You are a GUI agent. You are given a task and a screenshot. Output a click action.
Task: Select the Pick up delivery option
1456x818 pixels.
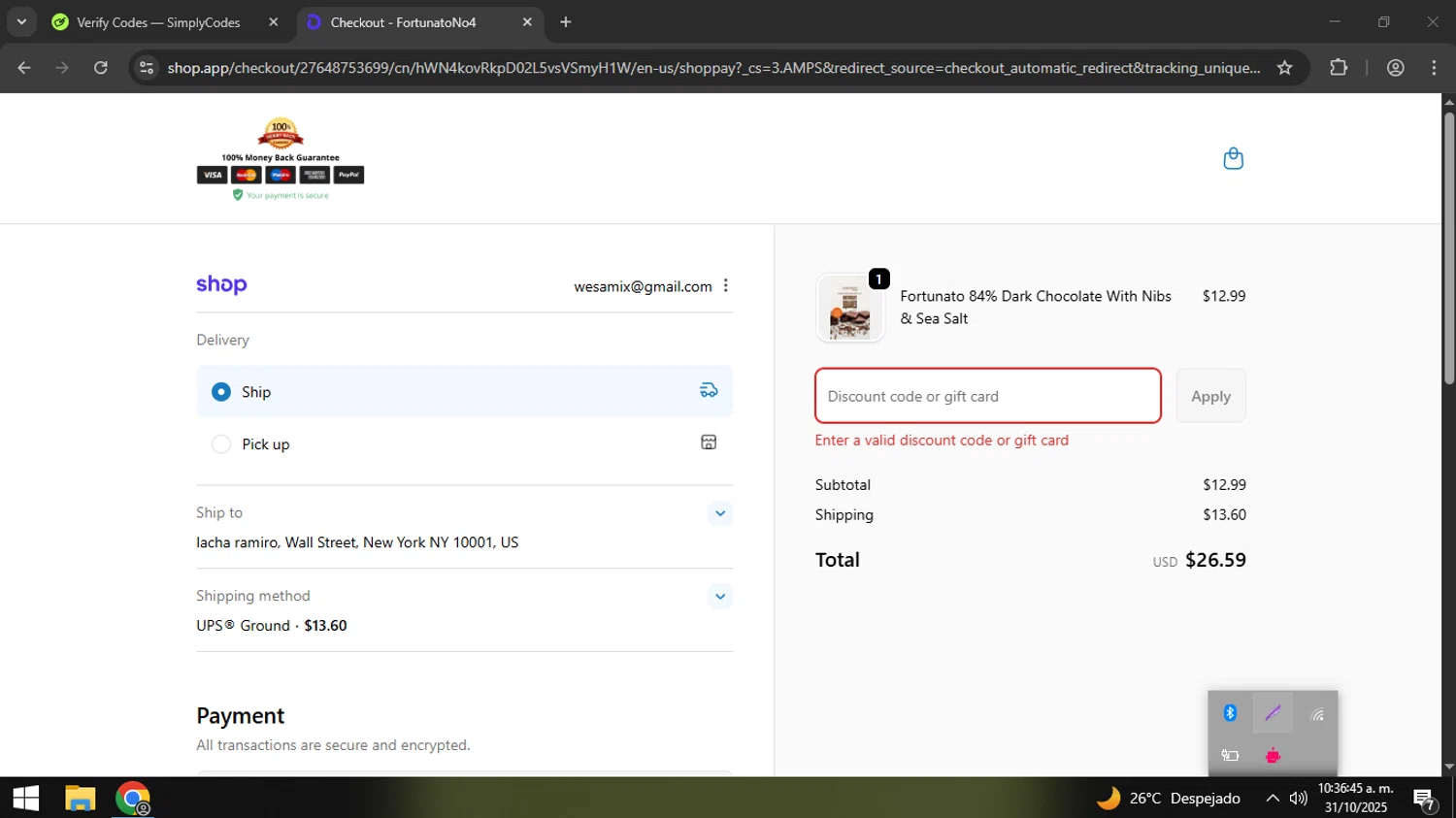pyautogui.click(x=464, y=443)
